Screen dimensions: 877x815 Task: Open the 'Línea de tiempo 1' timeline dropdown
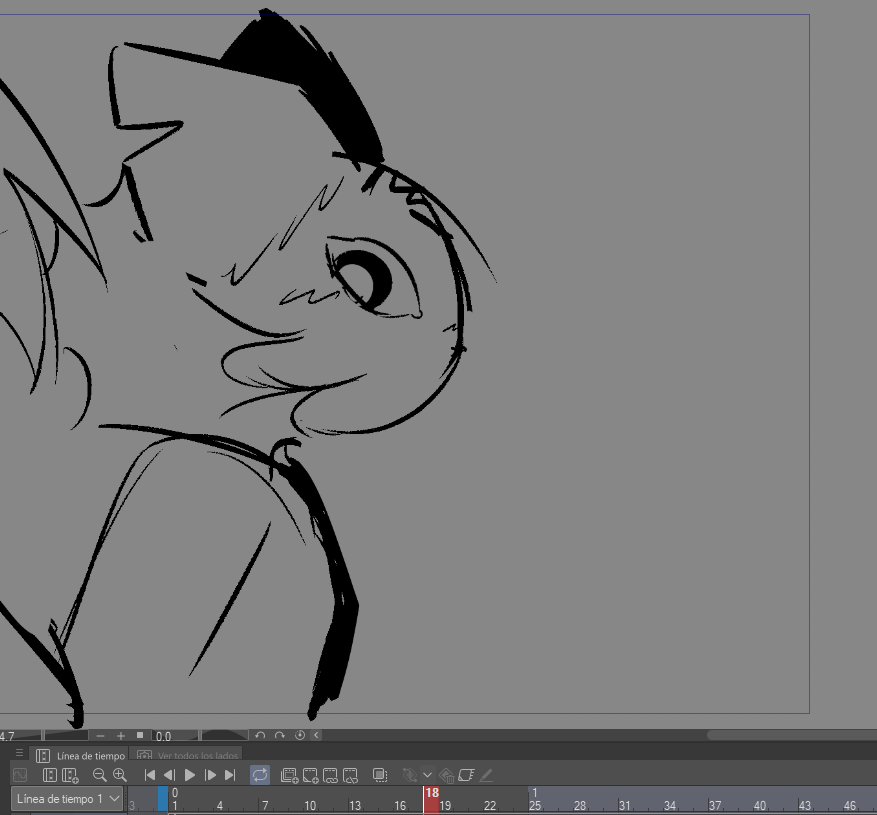point(67,799)
